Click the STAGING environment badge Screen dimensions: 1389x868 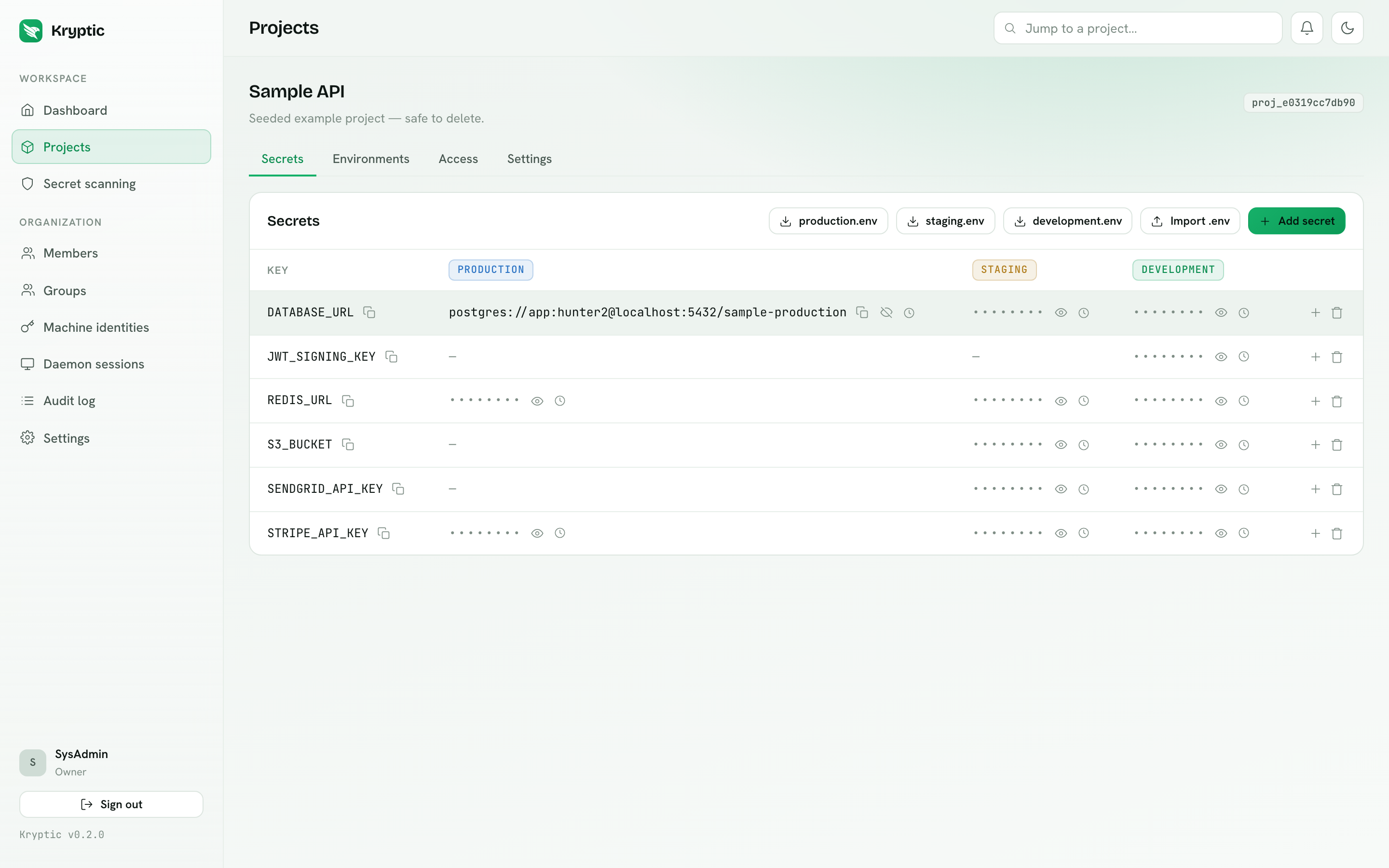click(1004, 270)
